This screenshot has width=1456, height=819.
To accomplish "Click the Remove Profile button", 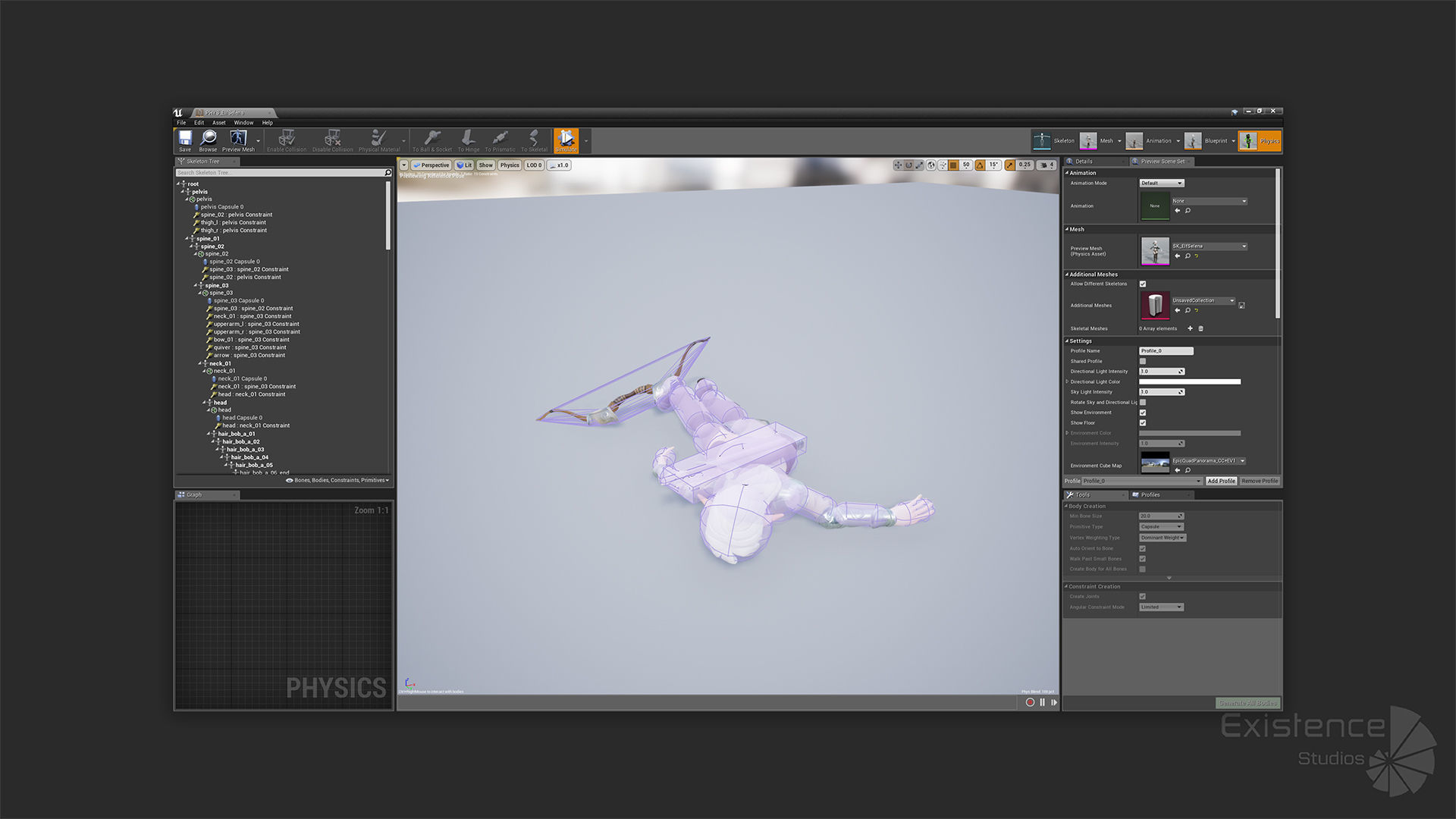I will 1259,481.
